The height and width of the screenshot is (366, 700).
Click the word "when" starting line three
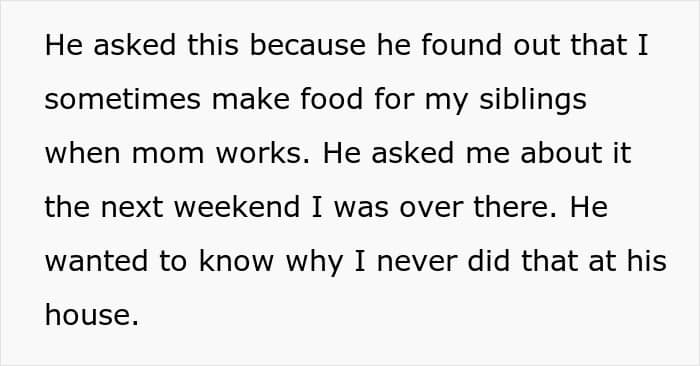click(x=83, y=153)
